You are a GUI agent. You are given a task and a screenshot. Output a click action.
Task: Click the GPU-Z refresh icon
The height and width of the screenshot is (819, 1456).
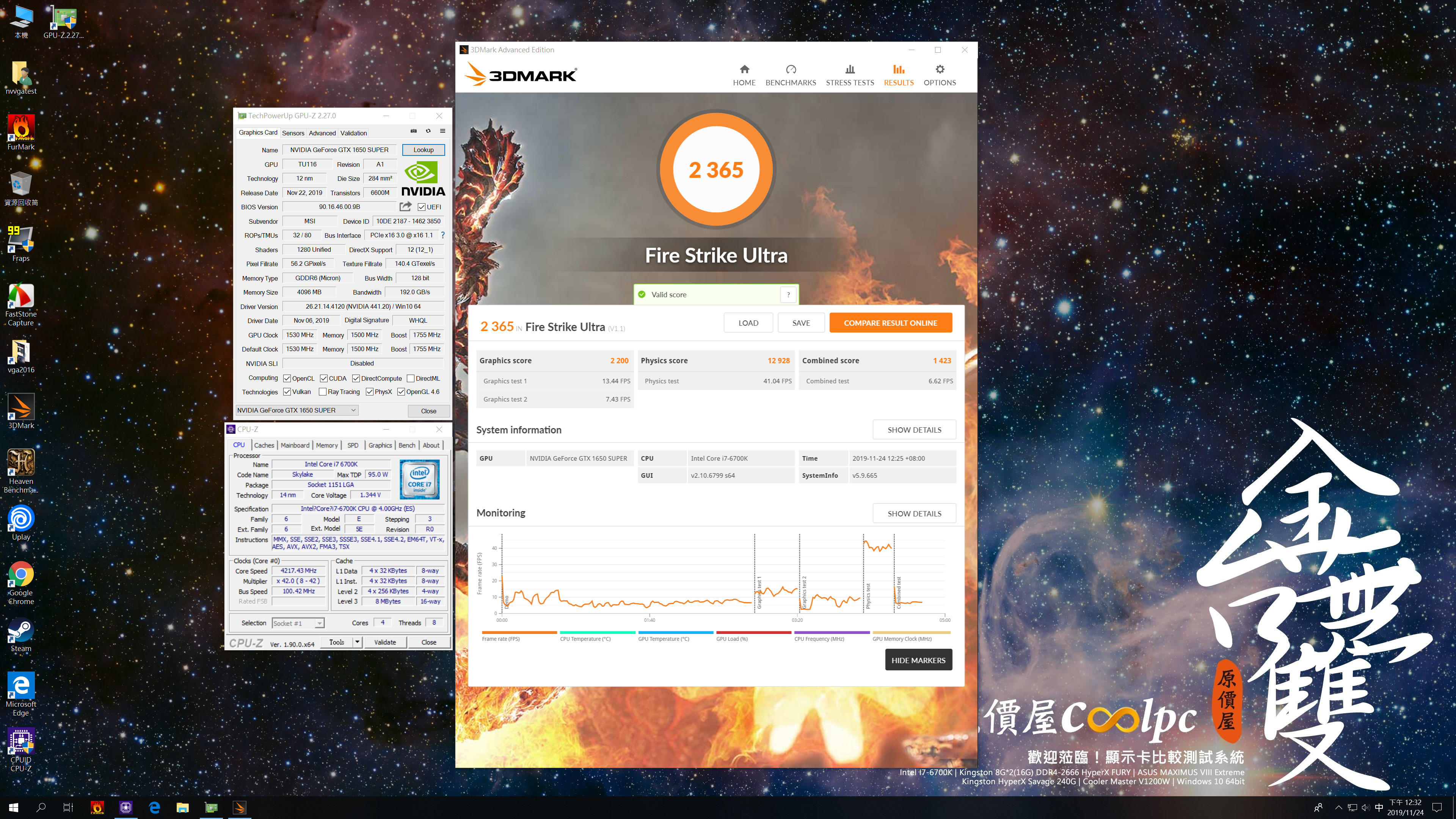pos(428,130)
